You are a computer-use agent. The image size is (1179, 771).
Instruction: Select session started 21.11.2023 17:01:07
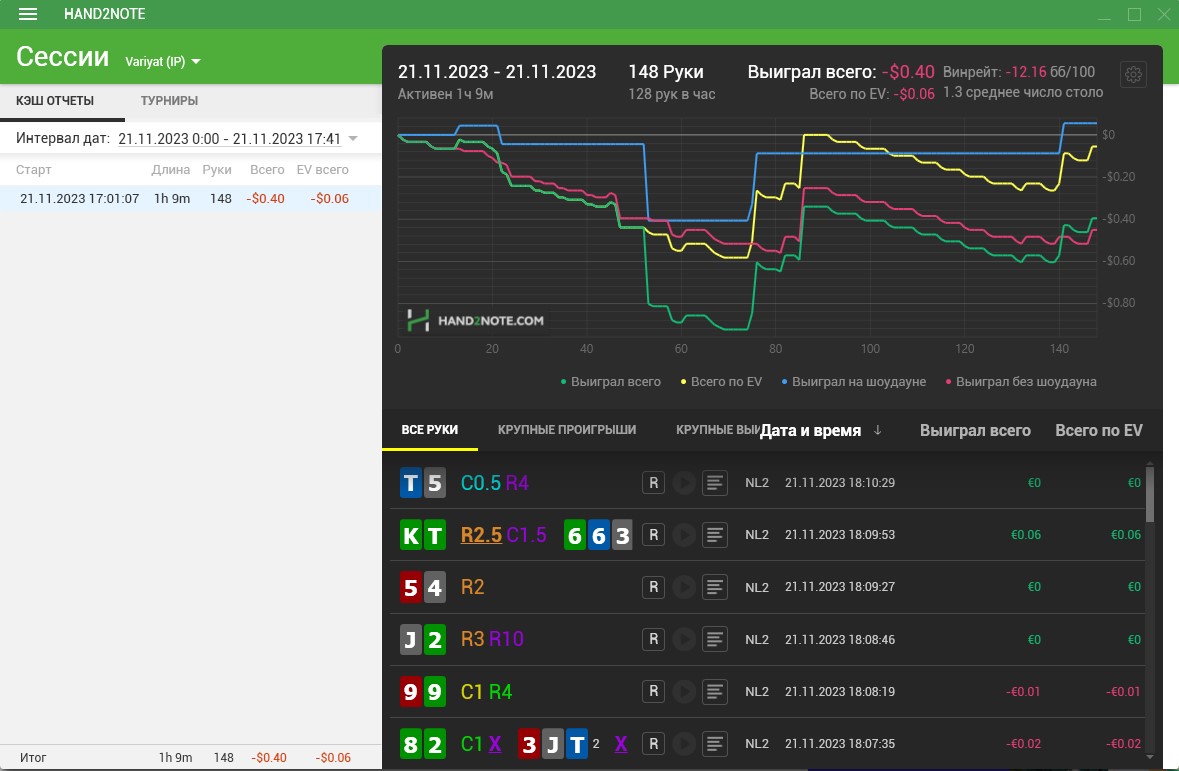pyautogui.click(x=190, y=199)
